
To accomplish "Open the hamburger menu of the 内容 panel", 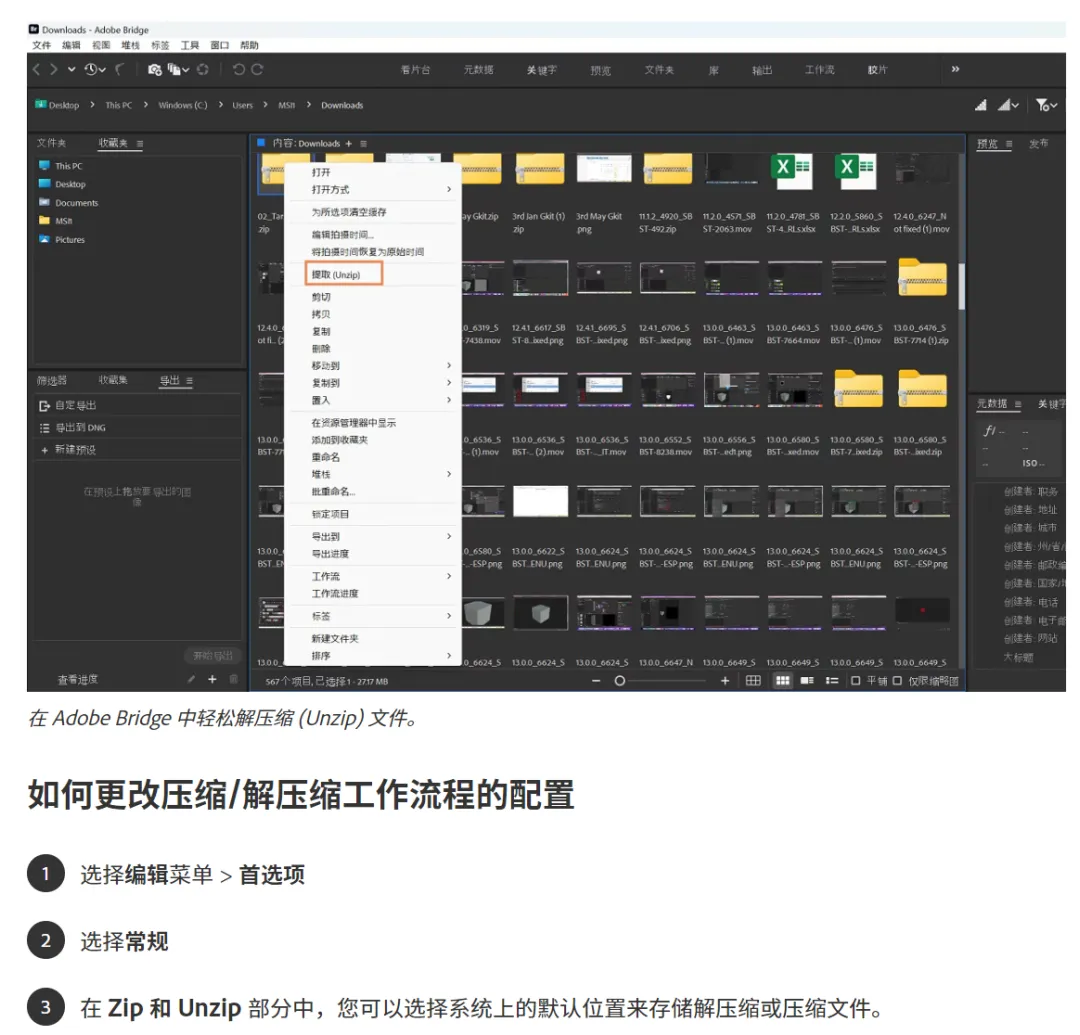I will click(x=364, y=143).
